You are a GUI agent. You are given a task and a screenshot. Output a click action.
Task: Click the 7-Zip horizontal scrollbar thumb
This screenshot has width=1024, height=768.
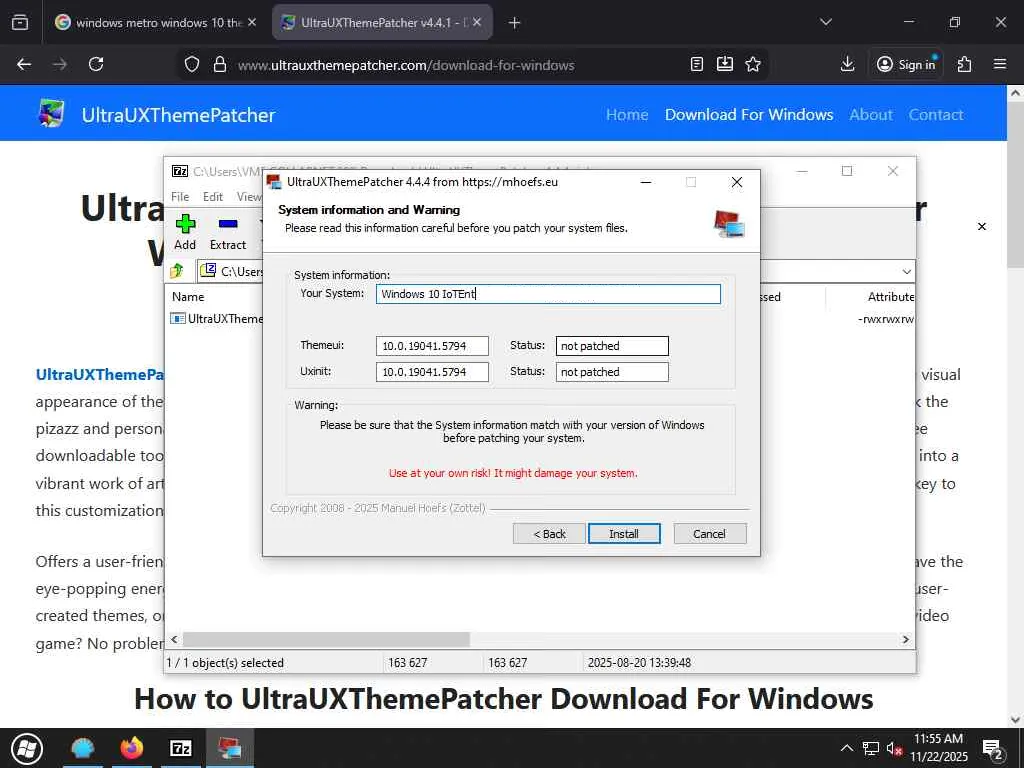326,639
